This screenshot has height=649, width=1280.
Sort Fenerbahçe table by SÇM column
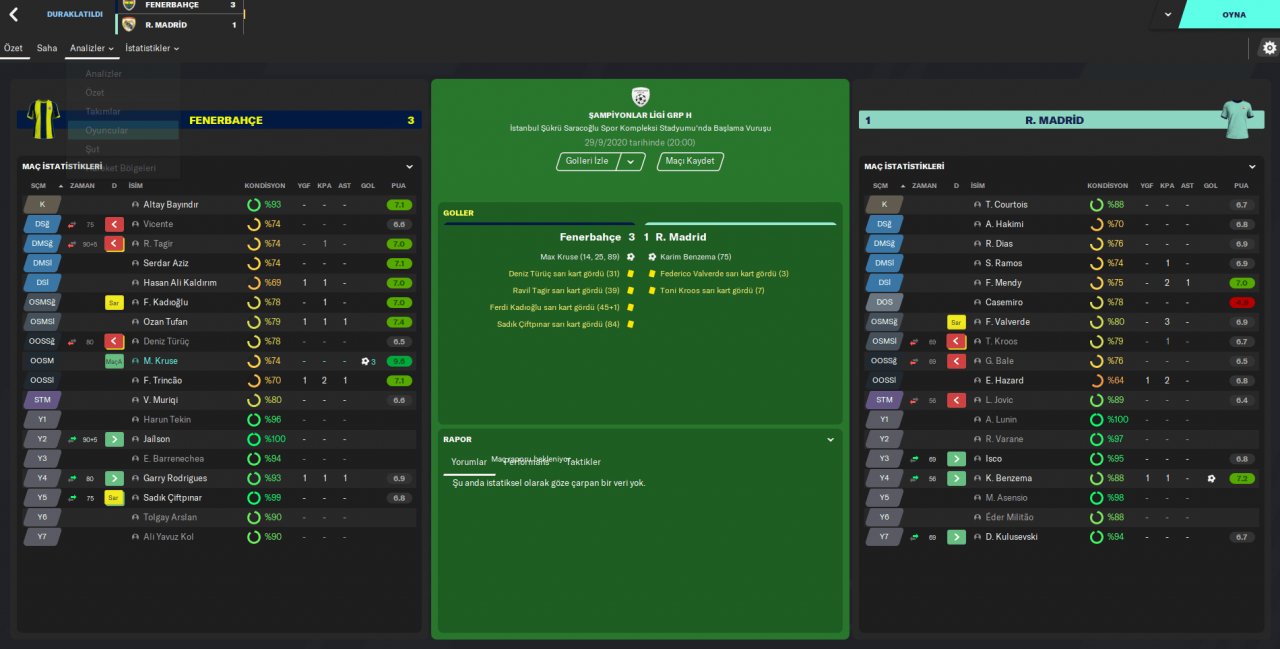(39, 185)
